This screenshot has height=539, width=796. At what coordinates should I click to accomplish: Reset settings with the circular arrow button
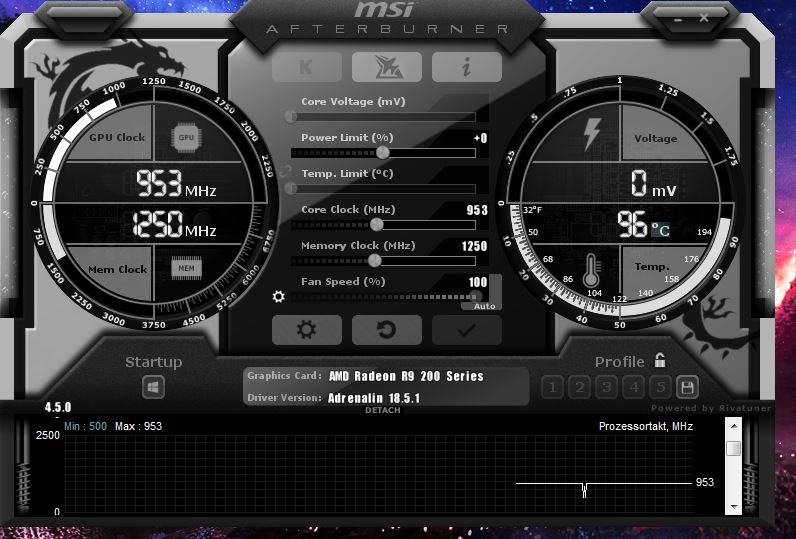[x=387, y=330]
